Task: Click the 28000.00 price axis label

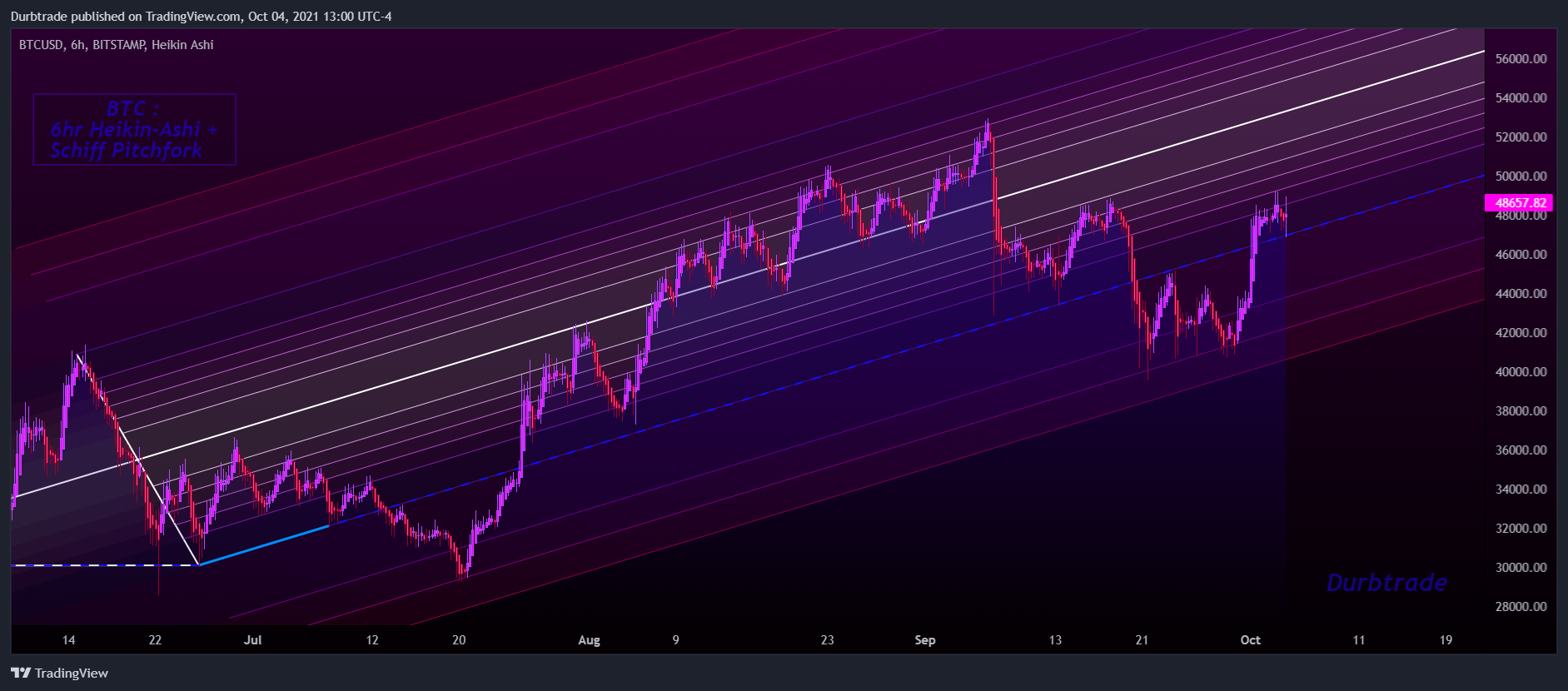Action: click(x=1521, y=607)
